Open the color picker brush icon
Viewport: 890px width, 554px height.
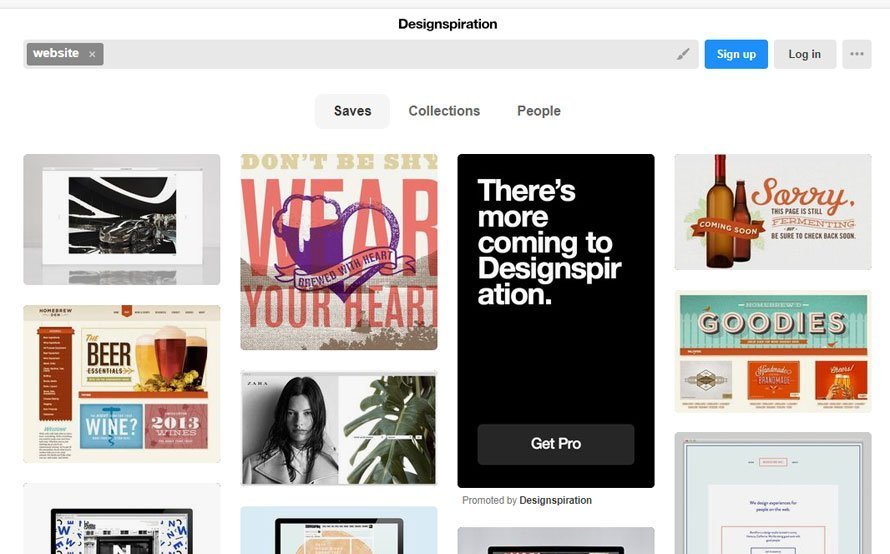[x=683, y=54]
